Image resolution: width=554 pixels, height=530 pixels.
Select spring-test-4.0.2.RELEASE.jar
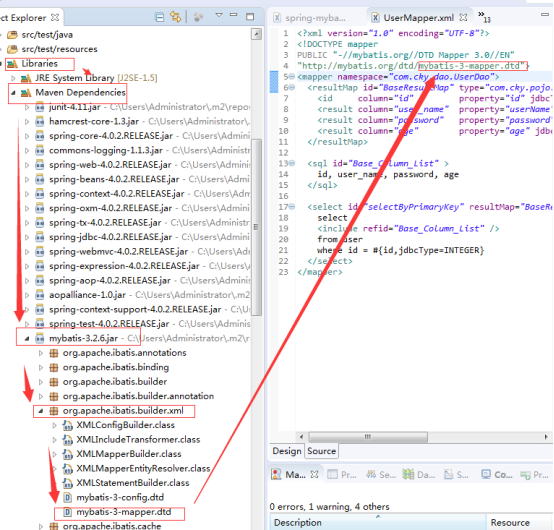(x=109, y=324)
